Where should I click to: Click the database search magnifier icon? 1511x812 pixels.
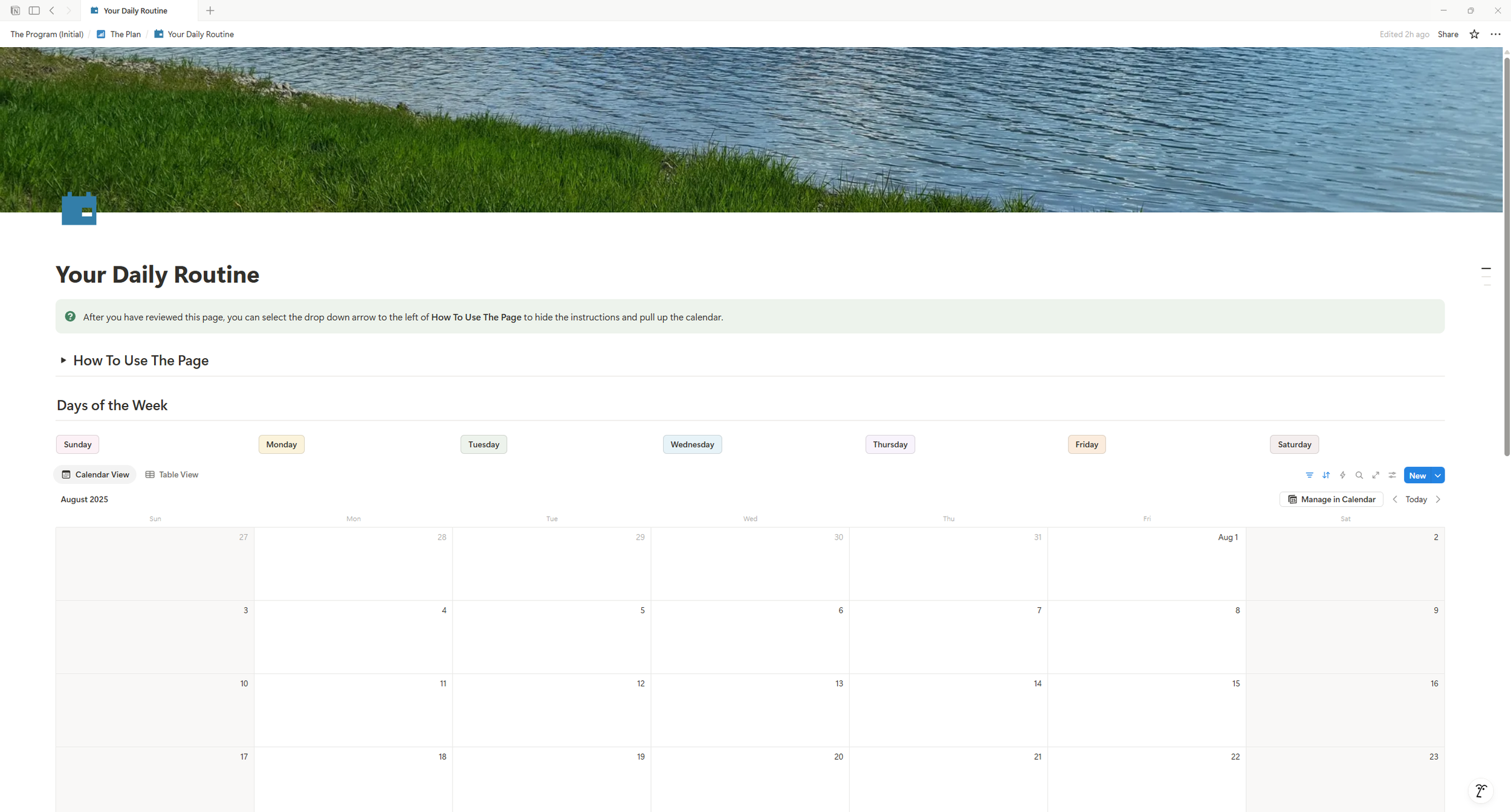pyautogui.click(x=1359, y=475)
